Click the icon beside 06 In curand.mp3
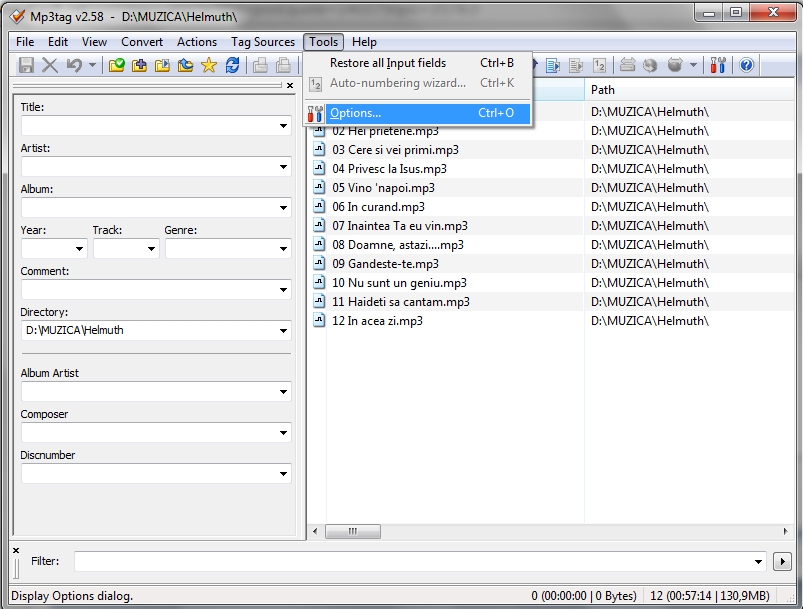This screenshot has width=803, height=609. click(319, 206)
